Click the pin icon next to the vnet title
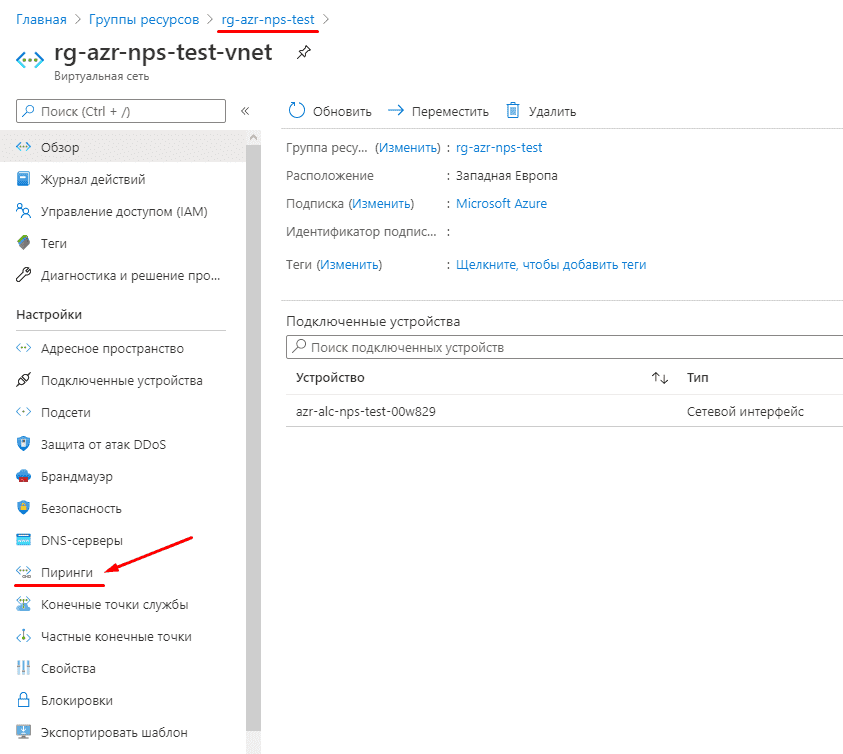The height and width of the screenshot is (754, 843). pos(304,53)
